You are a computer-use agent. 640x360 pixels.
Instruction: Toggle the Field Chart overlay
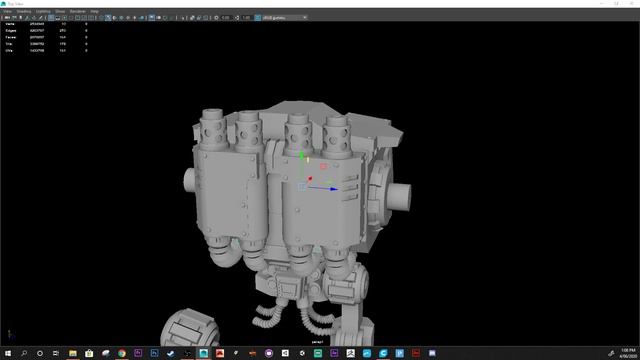pyautogui.click(x=78, y=18)
